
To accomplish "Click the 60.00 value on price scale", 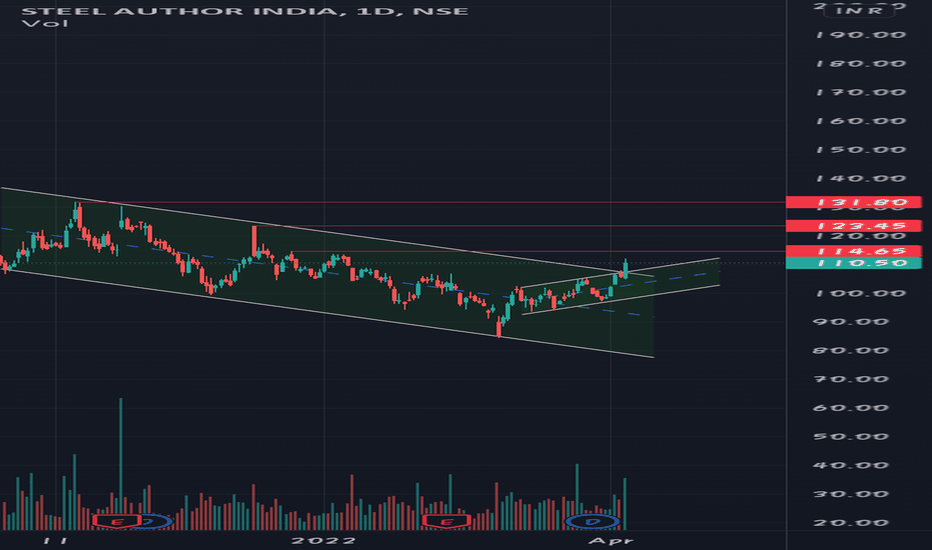I will tap(851, 408).
